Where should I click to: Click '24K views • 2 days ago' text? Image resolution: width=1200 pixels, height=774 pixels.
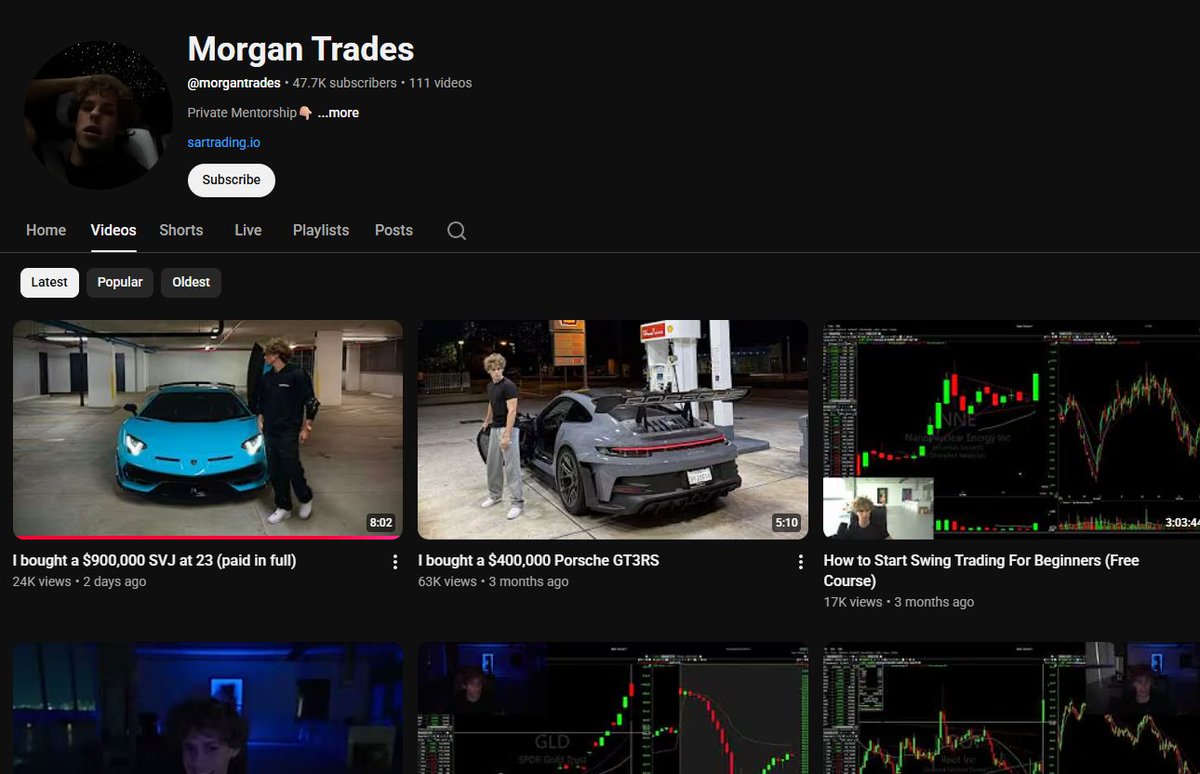point(79,582)
